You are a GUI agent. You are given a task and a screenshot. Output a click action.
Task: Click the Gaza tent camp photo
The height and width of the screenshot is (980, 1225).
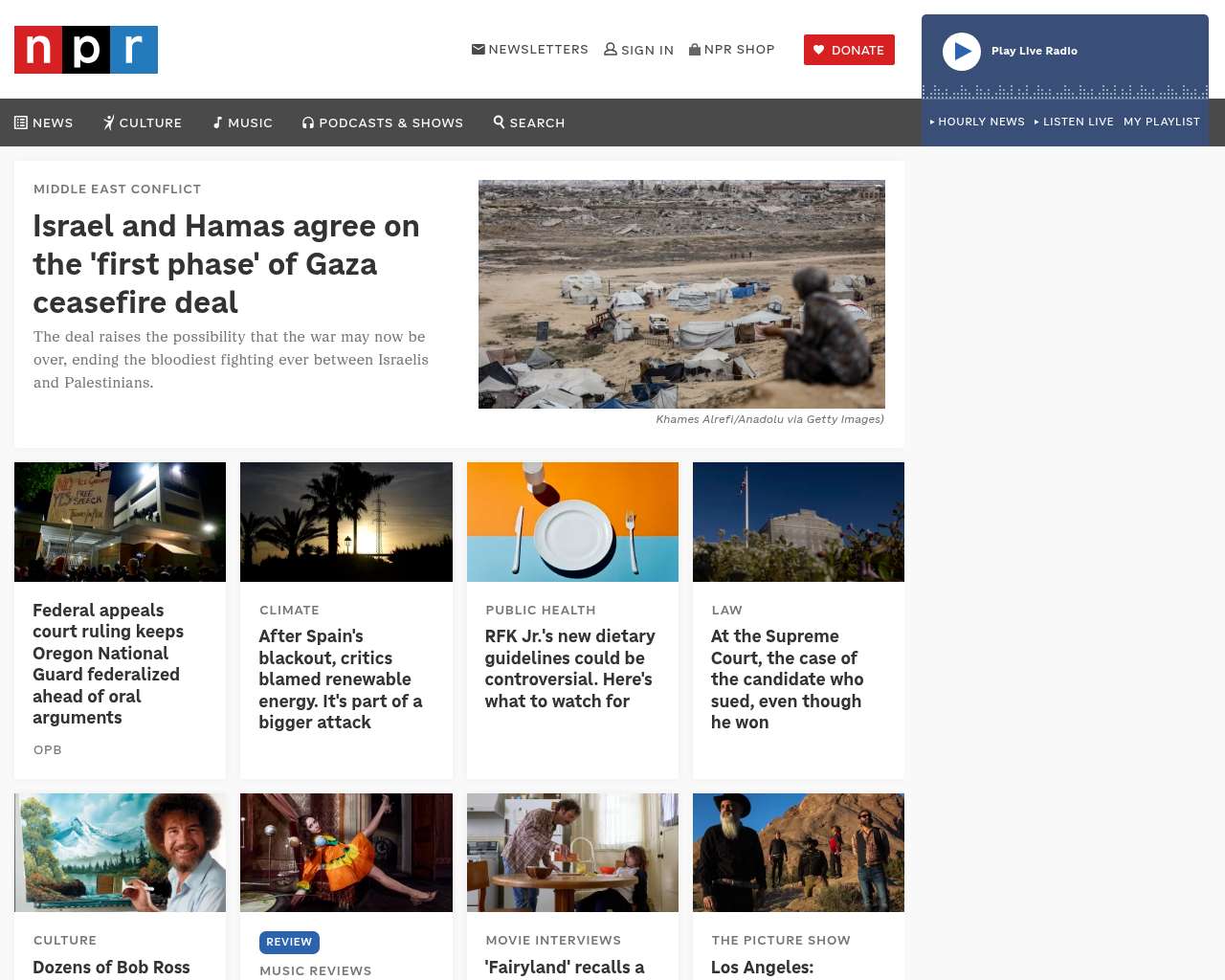(681, 294)
